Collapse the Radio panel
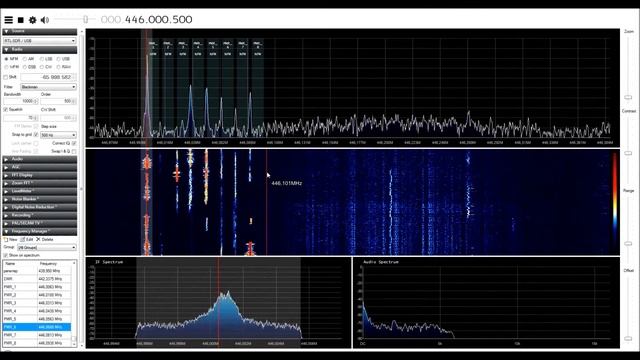This screenshot has height=360, width=640. (x=40, y=49)
